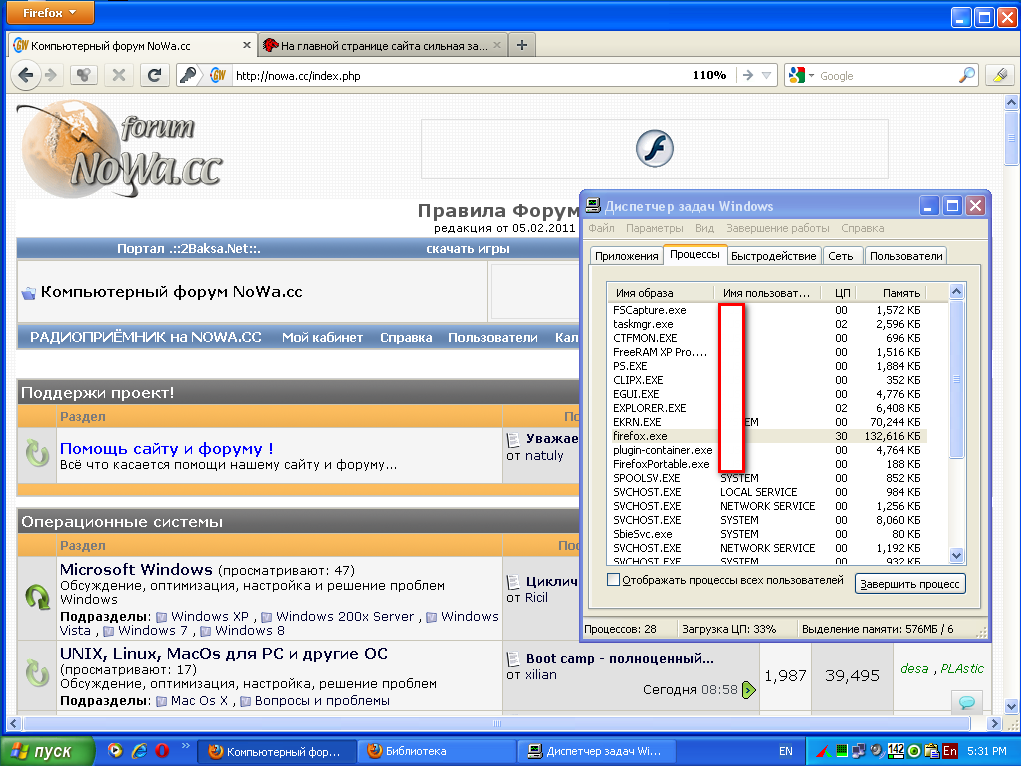Enable Отображать процессы всех пользователей checkbox

coord(613,580)
